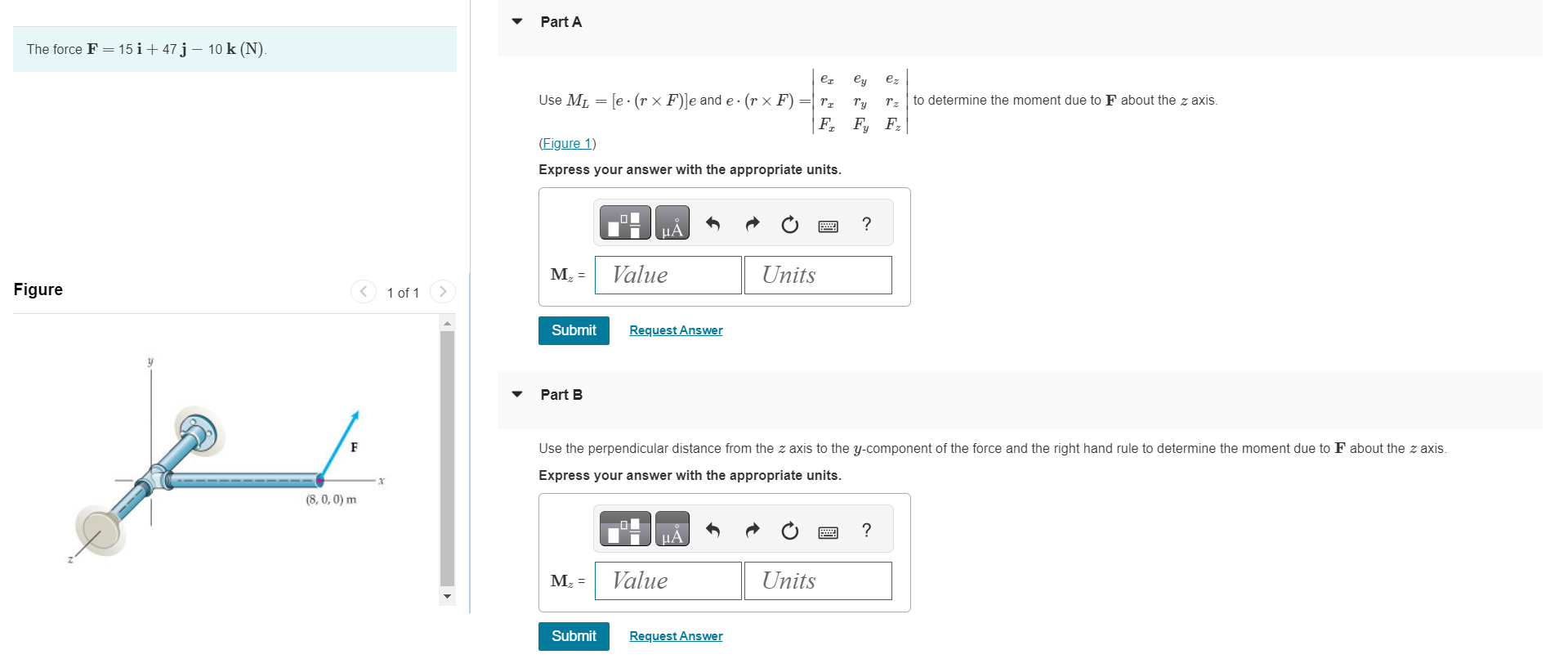Click the undo icon in Part A toolbar

(x=712, y=222)
